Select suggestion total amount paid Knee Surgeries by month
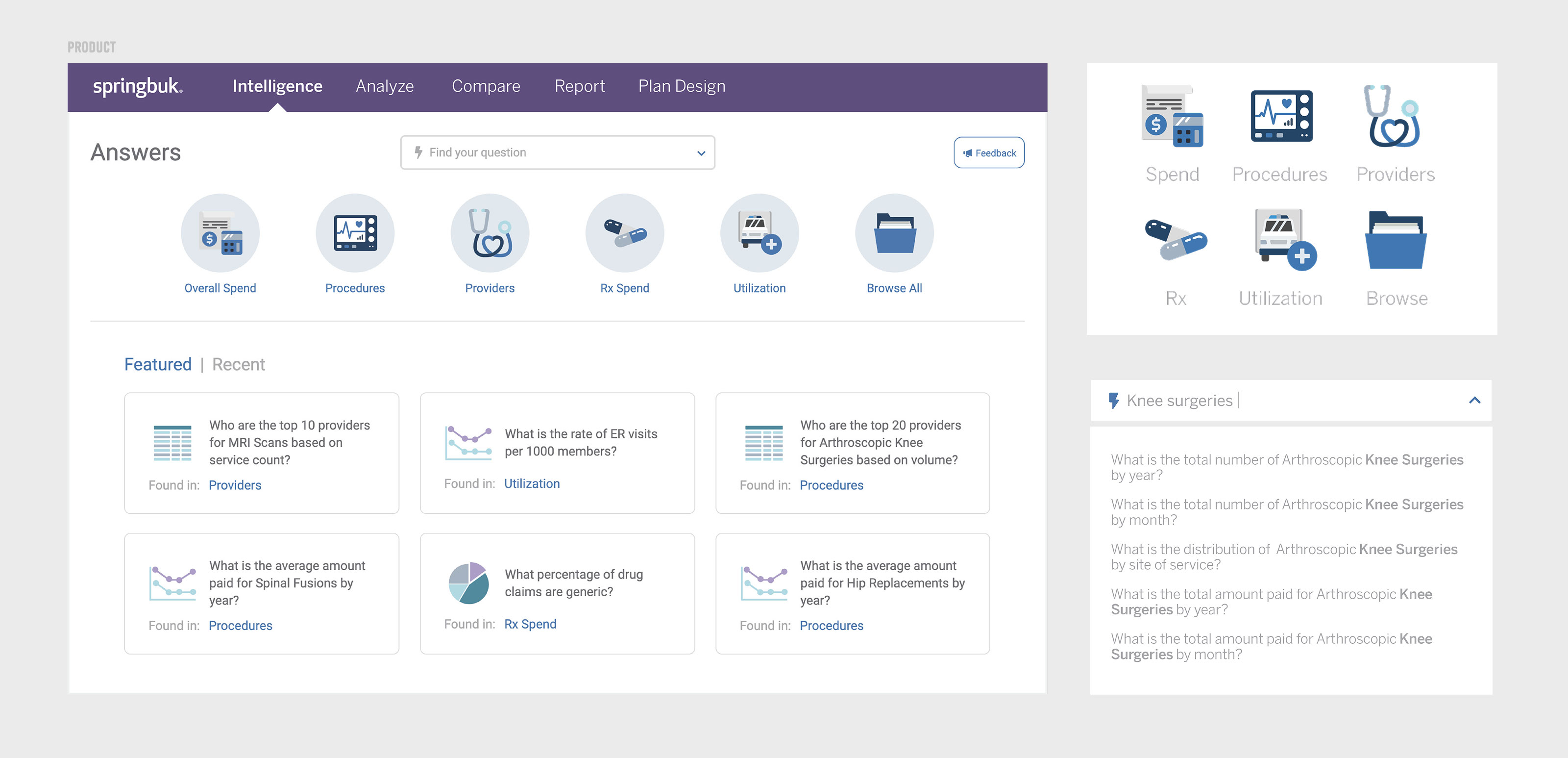 tap(1271, 647)
